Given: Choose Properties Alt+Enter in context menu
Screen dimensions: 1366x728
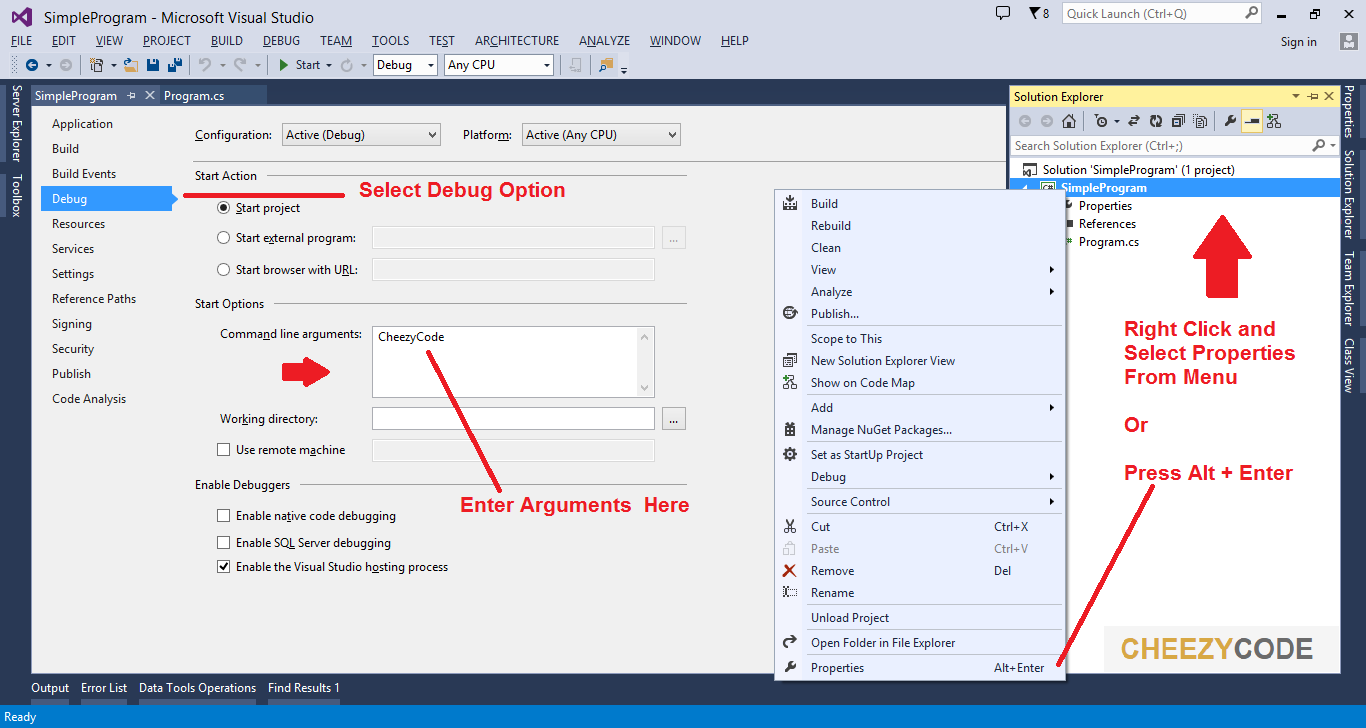Looking at the screenshot, I should [x=920, y=668].
